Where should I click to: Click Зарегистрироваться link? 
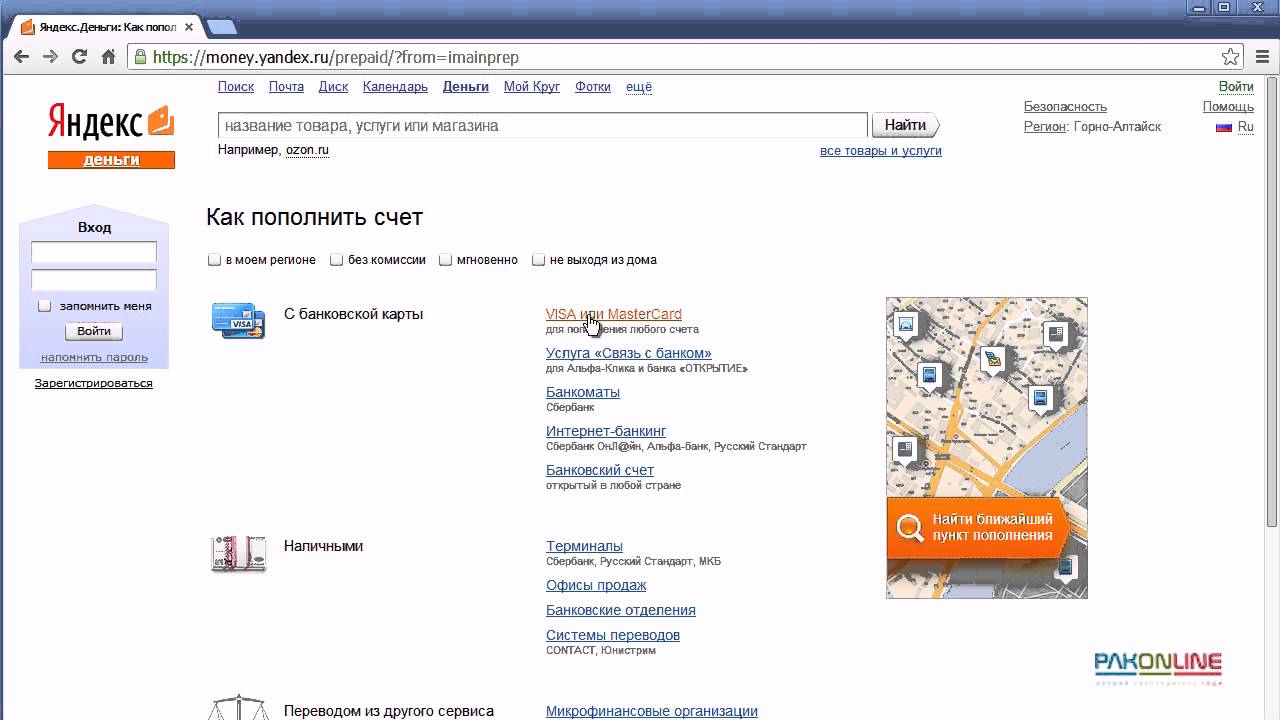click(94, 383)
